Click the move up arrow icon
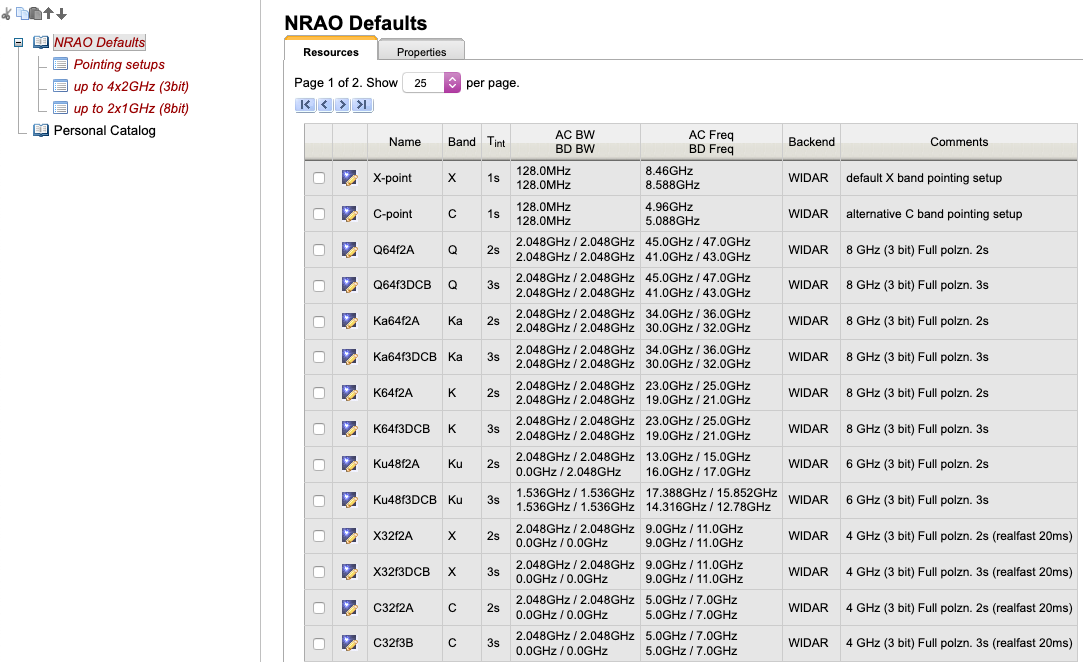Image resolution: width=1083 pixels, height=662 pixels. [x=48, y=14]
